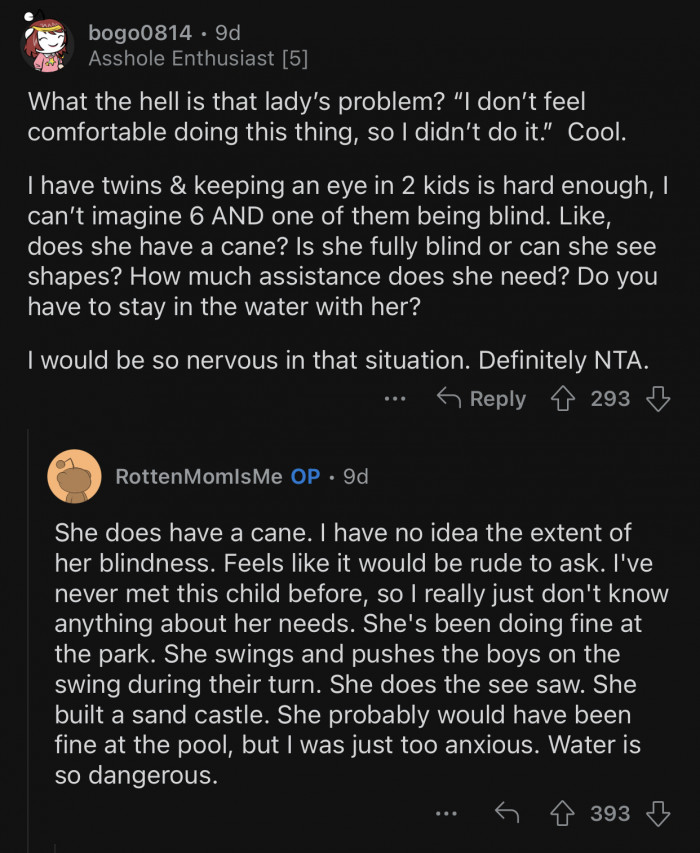Viewport: 700px width, 853px height.
Task: Click the 293 vote count
Action: 611,398
